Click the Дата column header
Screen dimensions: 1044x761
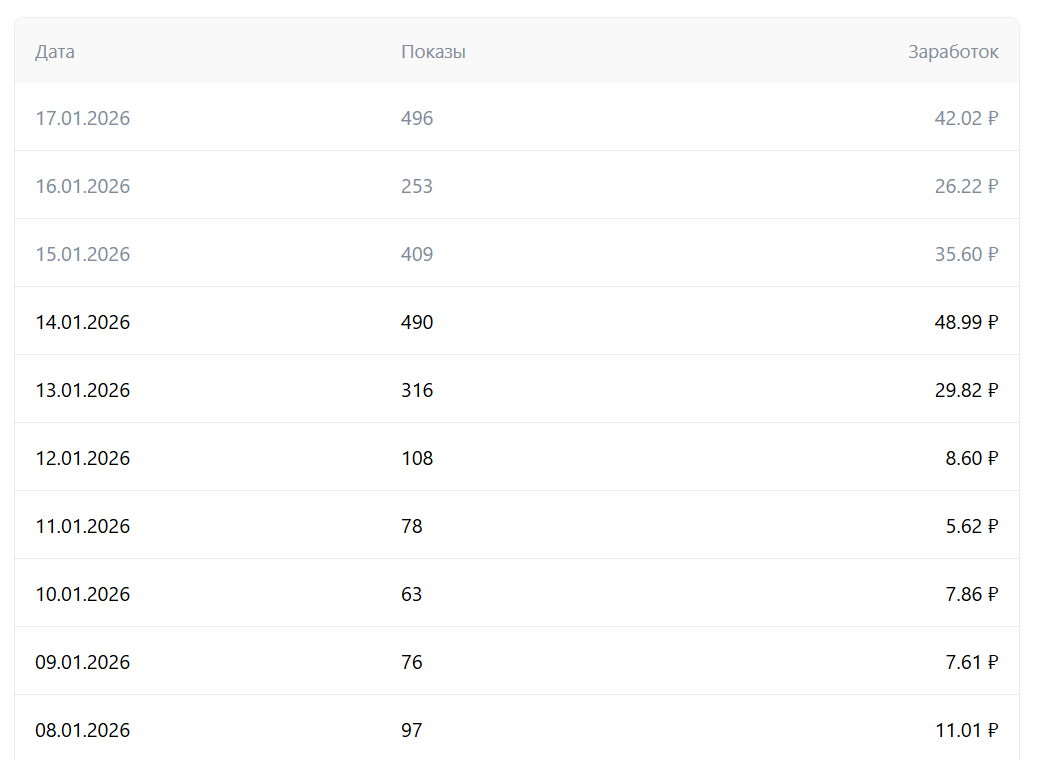click(x=55, y=52)
